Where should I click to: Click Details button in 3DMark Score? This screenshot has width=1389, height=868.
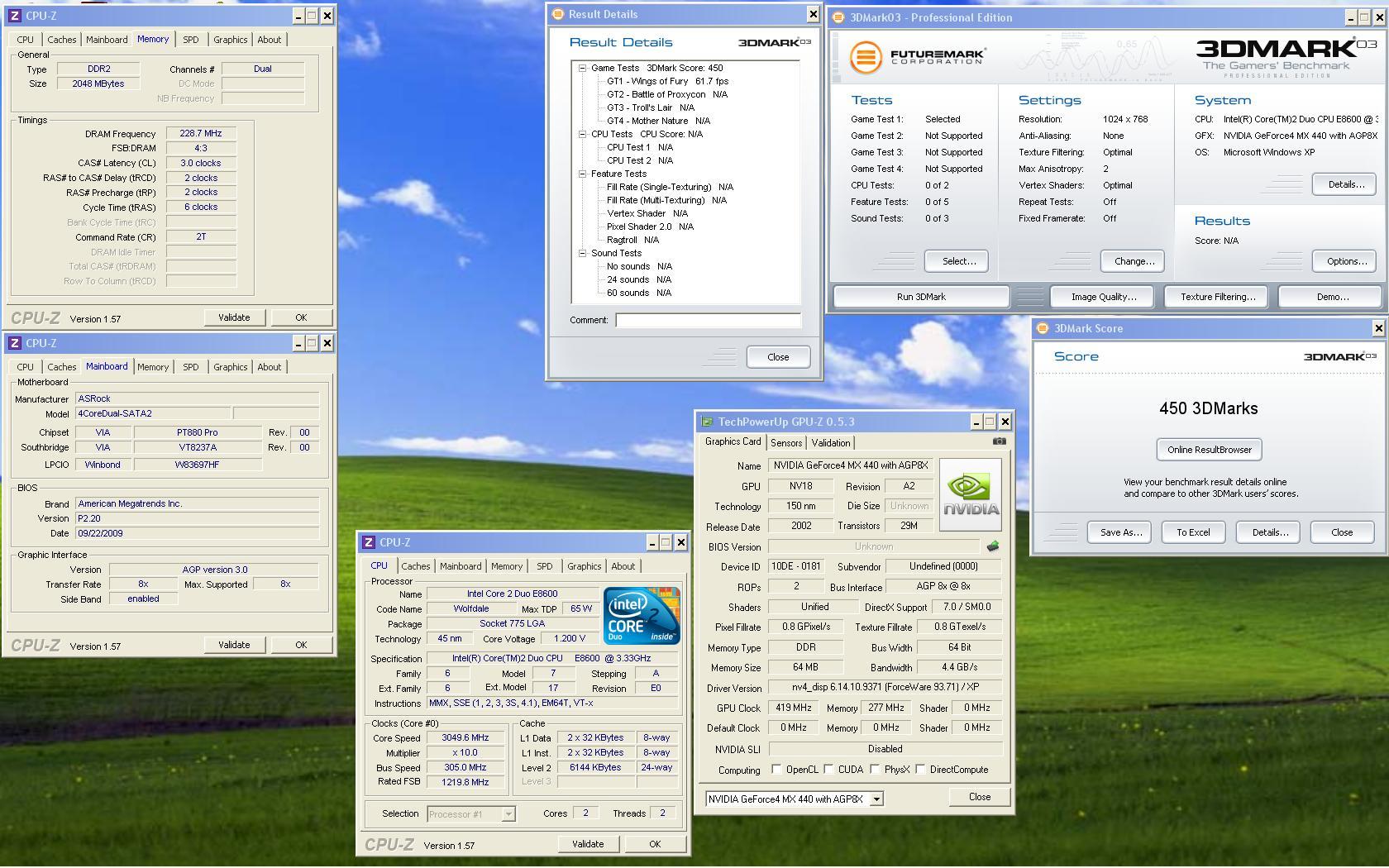click(x=1269, y=532)
